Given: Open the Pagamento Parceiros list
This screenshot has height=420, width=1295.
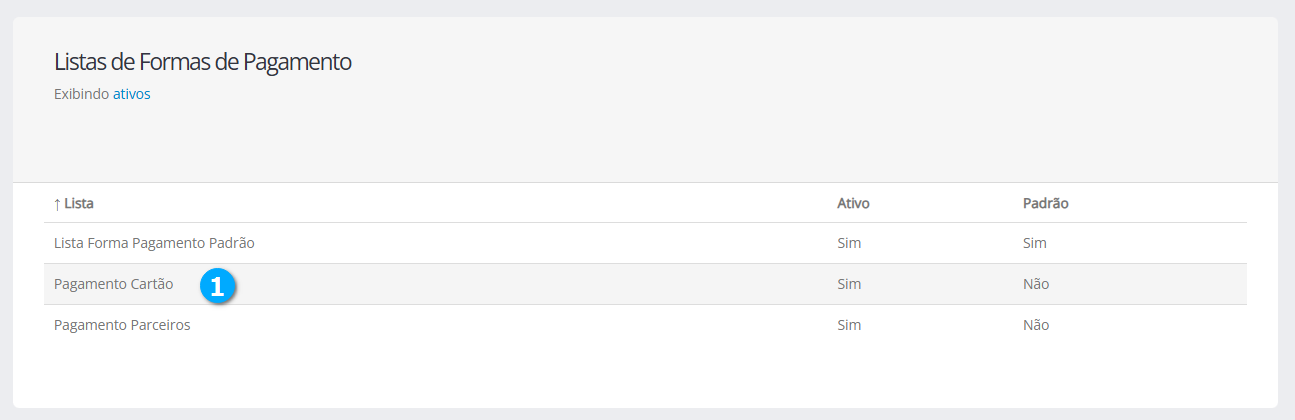Looking at the screenshot, I should coord(122,325).
